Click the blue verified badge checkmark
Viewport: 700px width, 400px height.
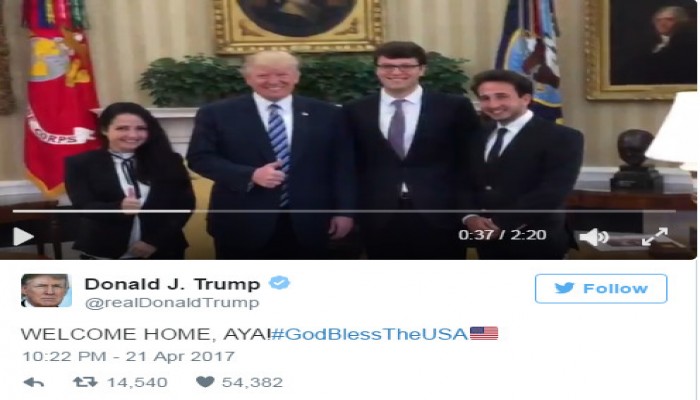click(x=279, y=283)
